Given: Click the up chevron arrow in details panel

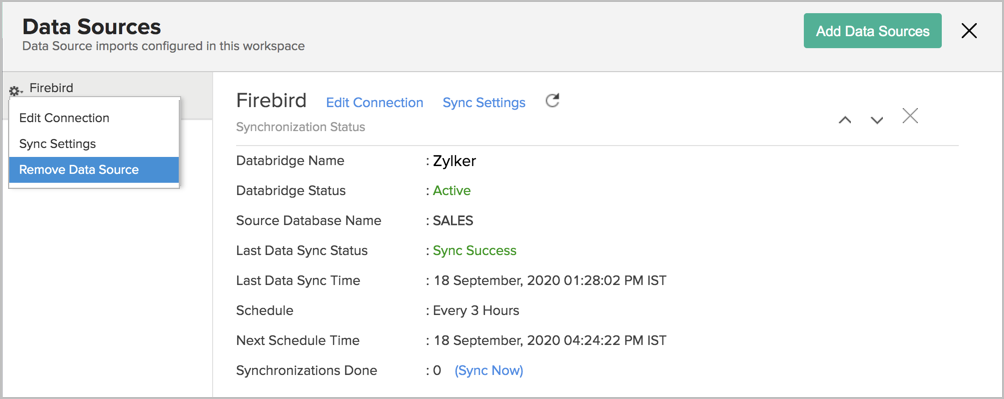Looking at the screenshot, I should tap(845, 120).
